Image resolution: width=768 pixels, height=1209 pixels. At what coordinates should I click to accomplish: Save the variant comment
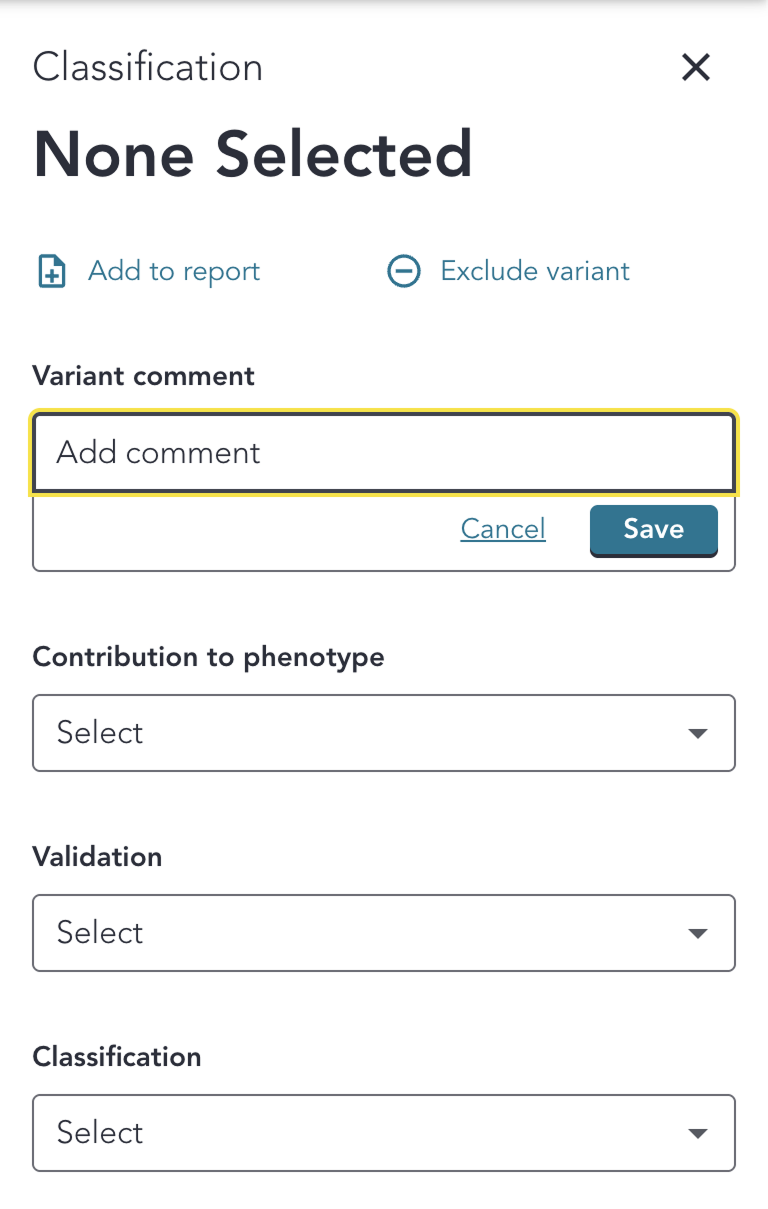click(653, 529)
